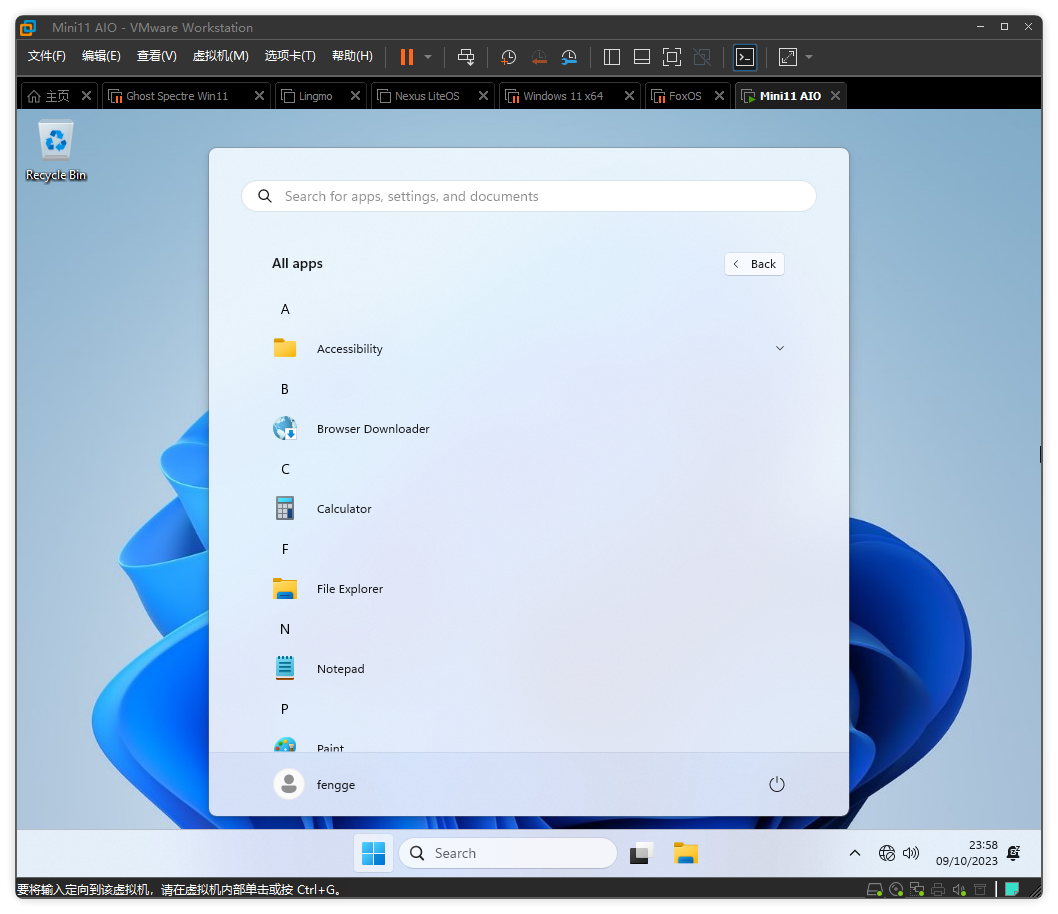Screen dimensions: 1058x914
Task: Click the letter F section header
Action: [285, 549]
